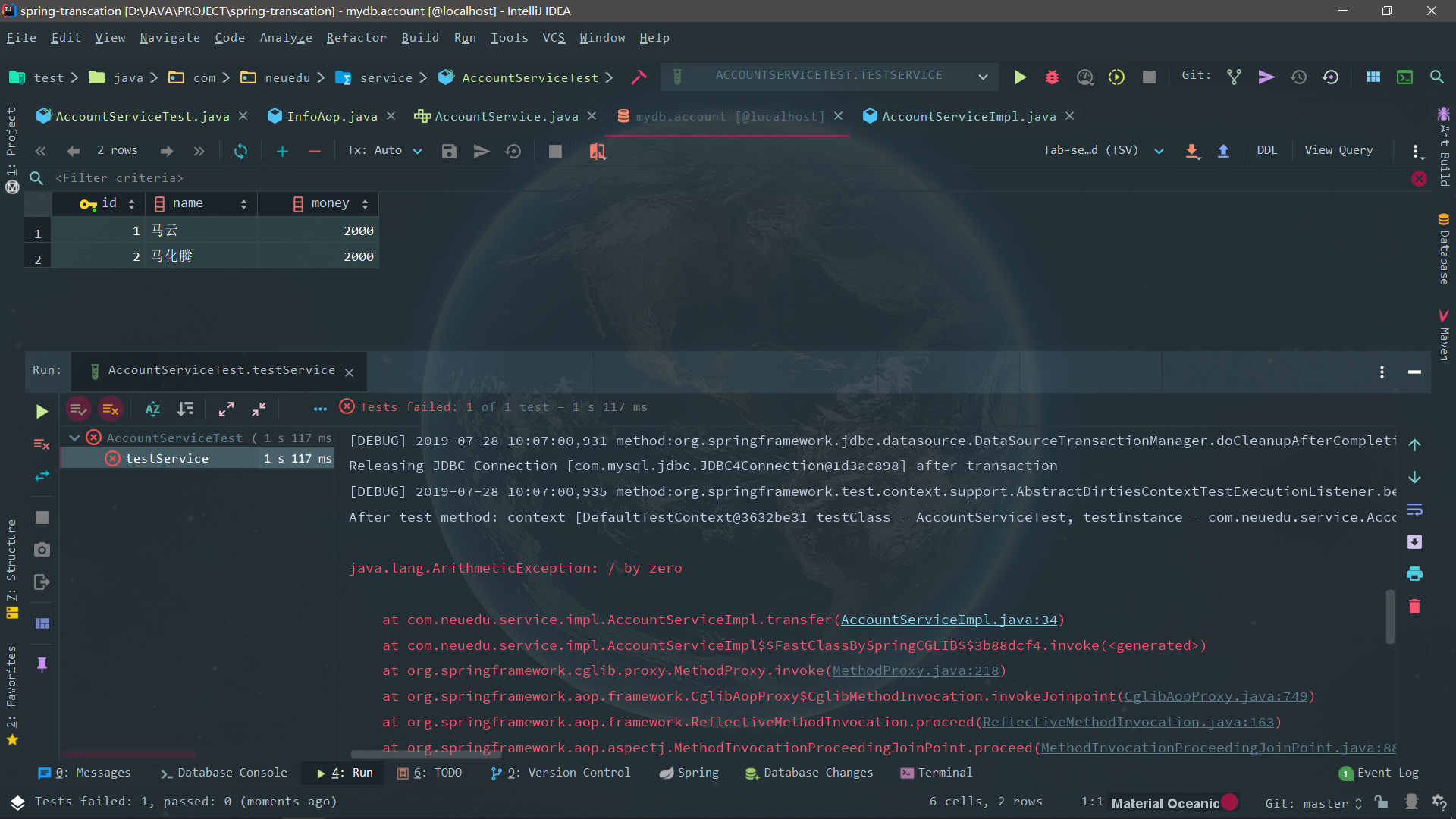Click the Filter criteria input field

(x=119, y=178)
